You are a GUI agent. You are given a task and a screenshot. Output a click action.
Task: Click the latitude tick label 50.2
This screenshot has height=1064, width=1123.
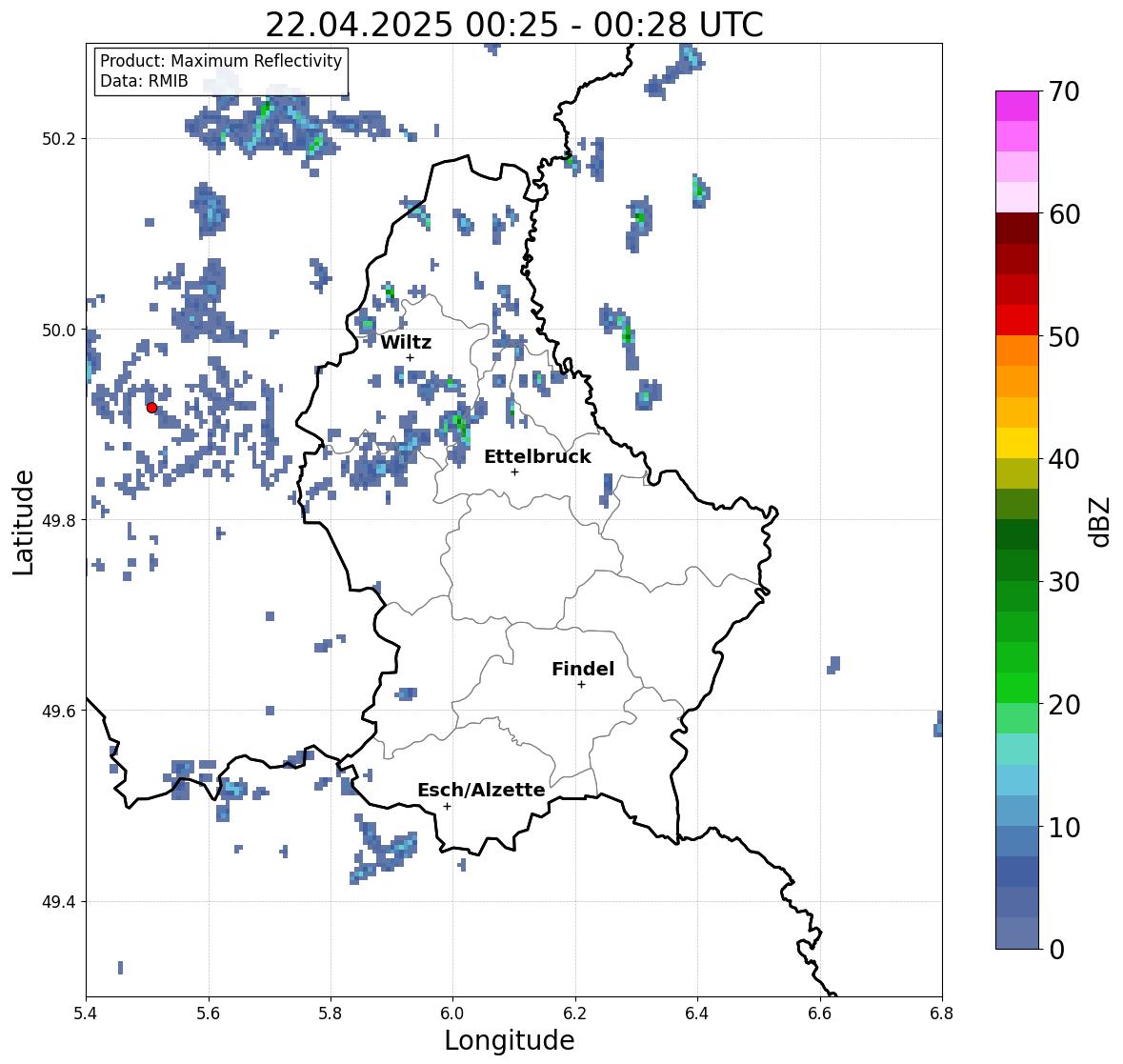click(58, 139)
